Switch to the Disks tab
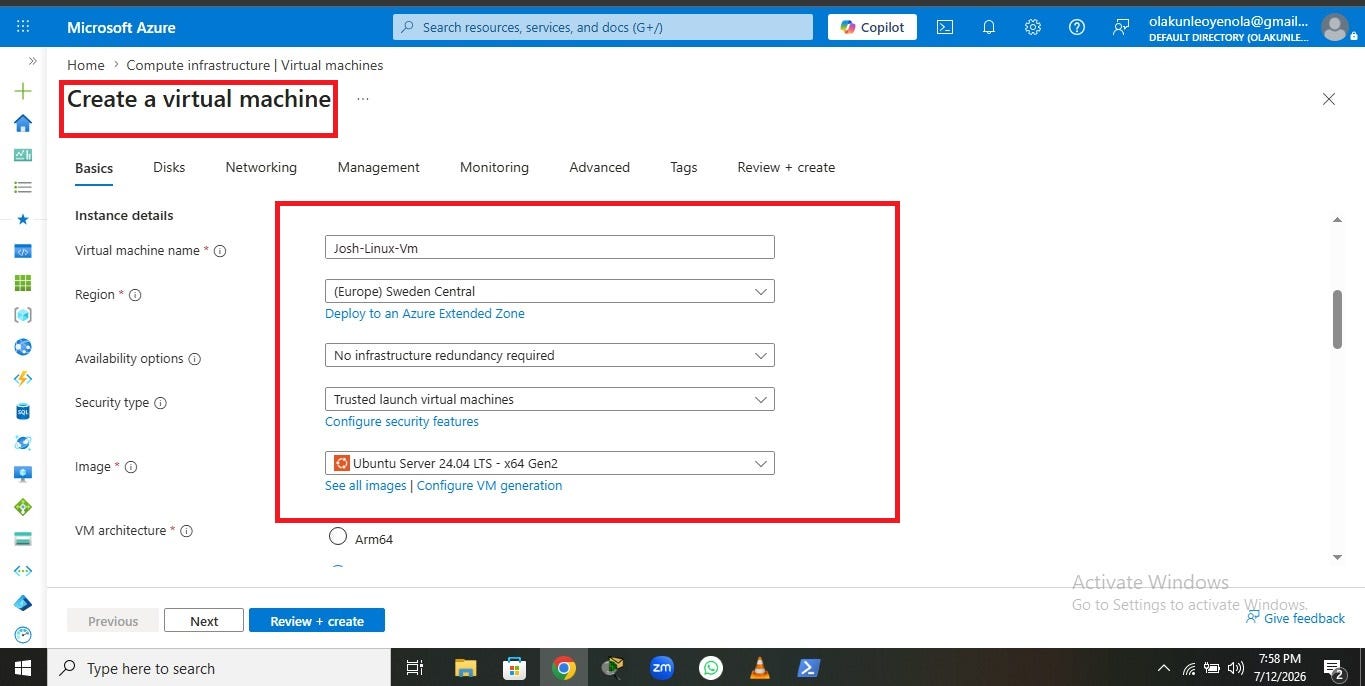The image size is (1365, 686). [x=169, y=167]
